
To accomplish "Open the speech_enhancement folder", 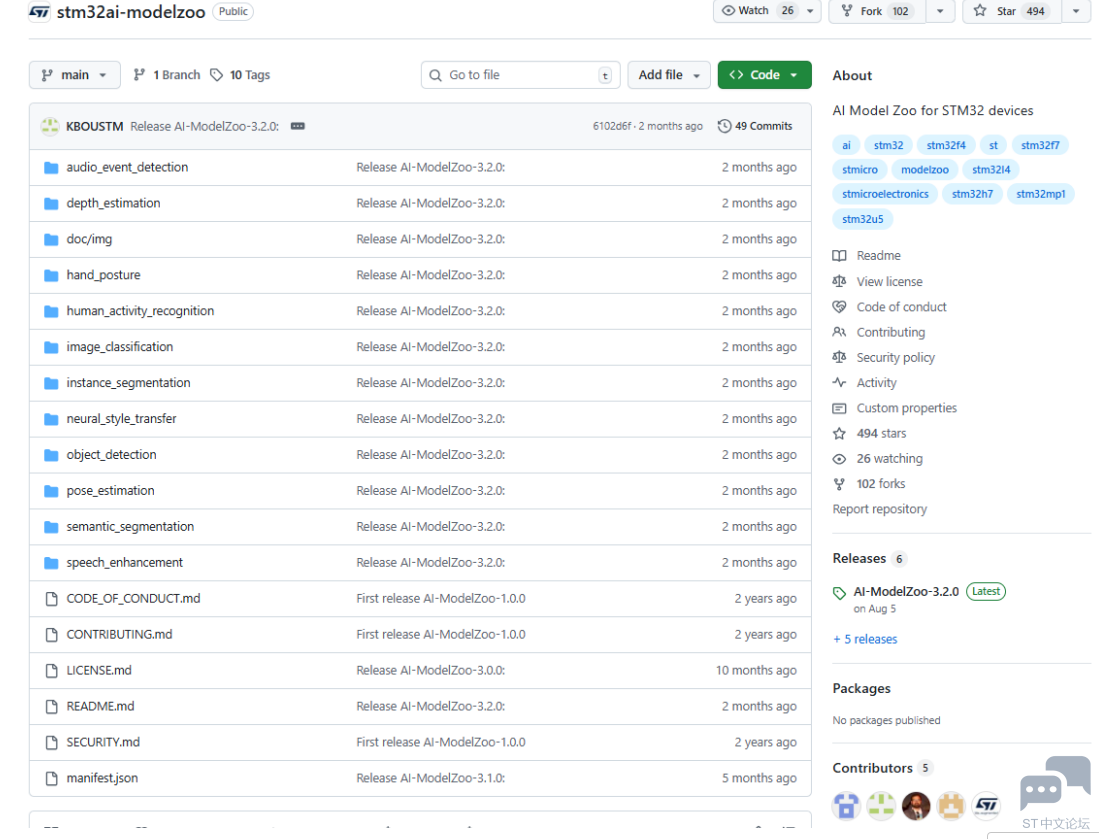I will (x=124, y=563).
